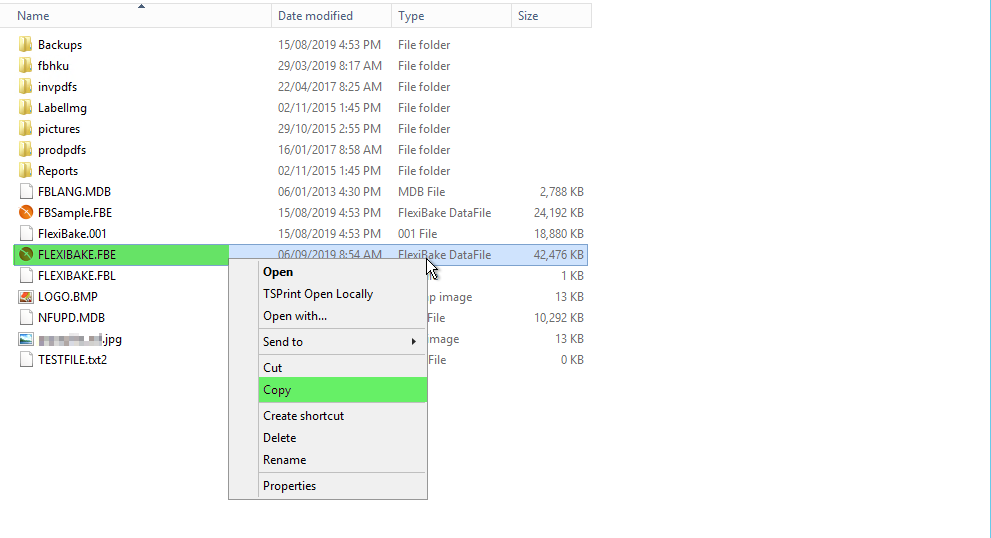Viewport: 991px width, 538px height.
Task: Choose Create shortcut menu entry
Action: point(343,415)
